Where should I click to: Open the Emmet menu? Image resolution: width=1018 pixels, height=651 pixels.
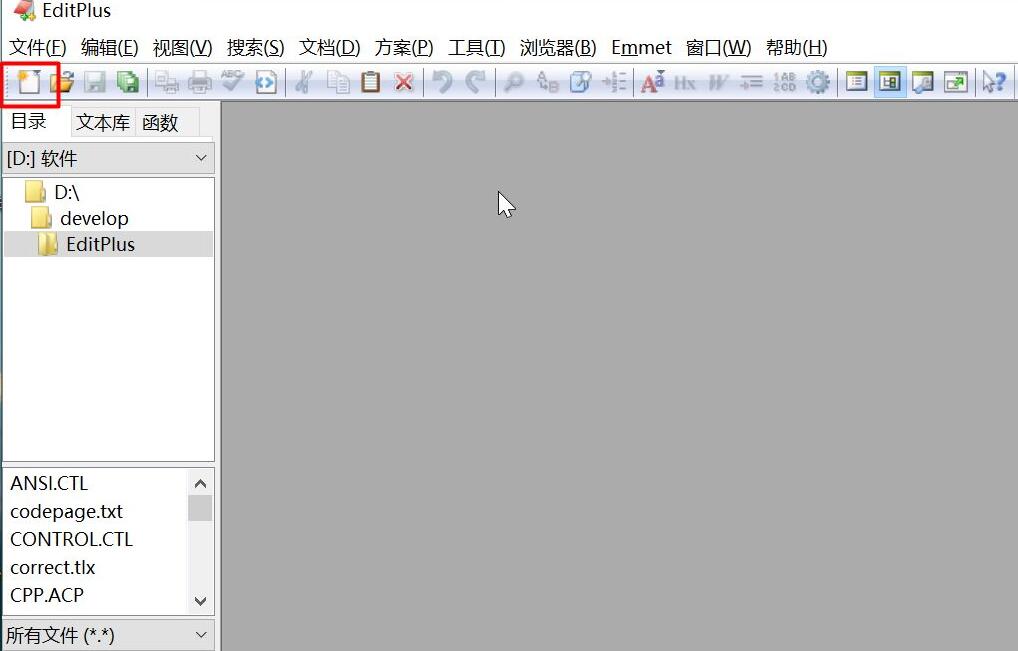pos(641,47)
